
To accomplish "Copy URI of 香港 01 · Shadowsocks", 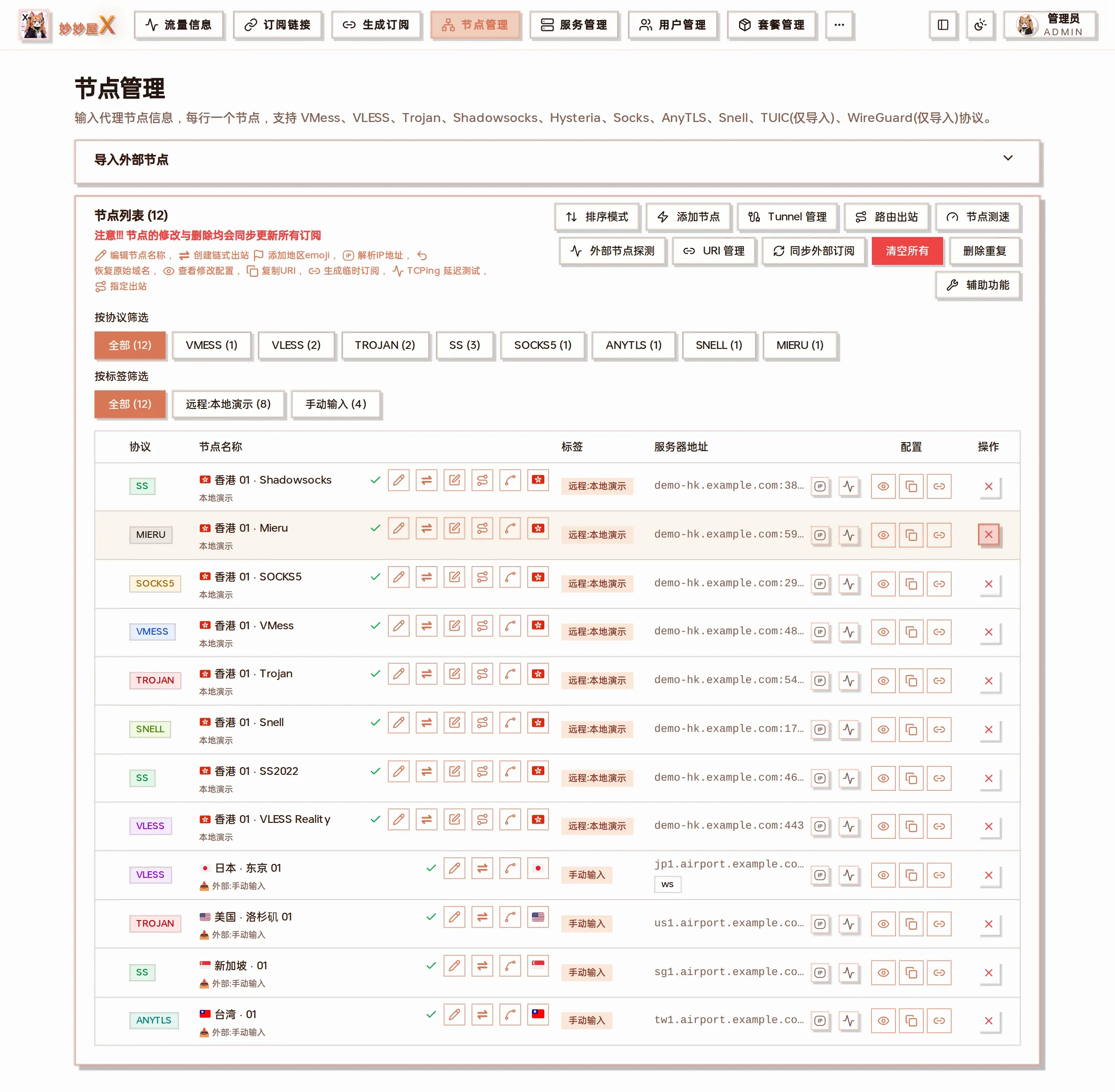I will pos(911,486).
